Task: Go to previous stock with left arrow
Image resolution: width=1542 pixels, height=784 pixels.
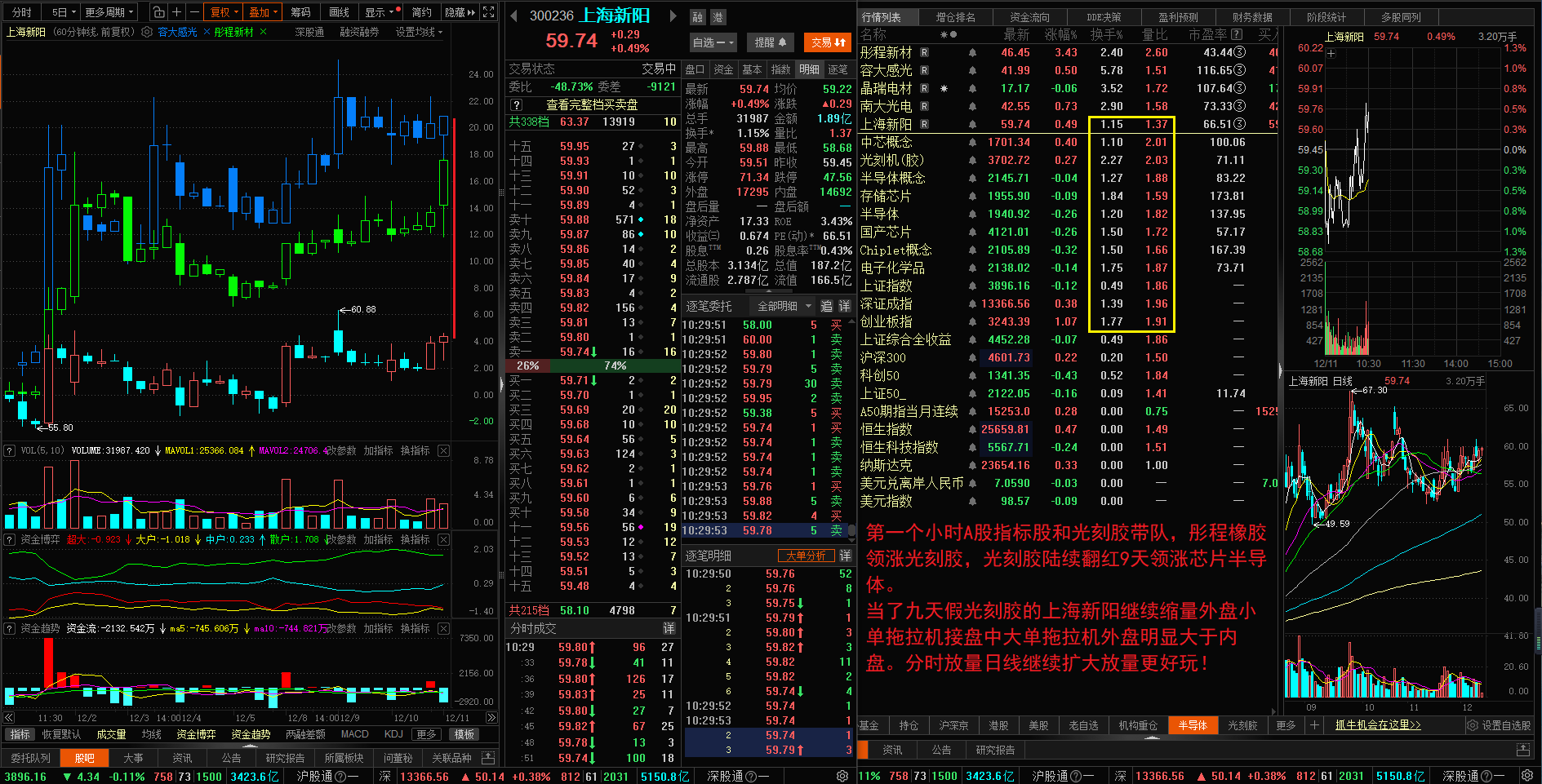Action: (513, 16)
